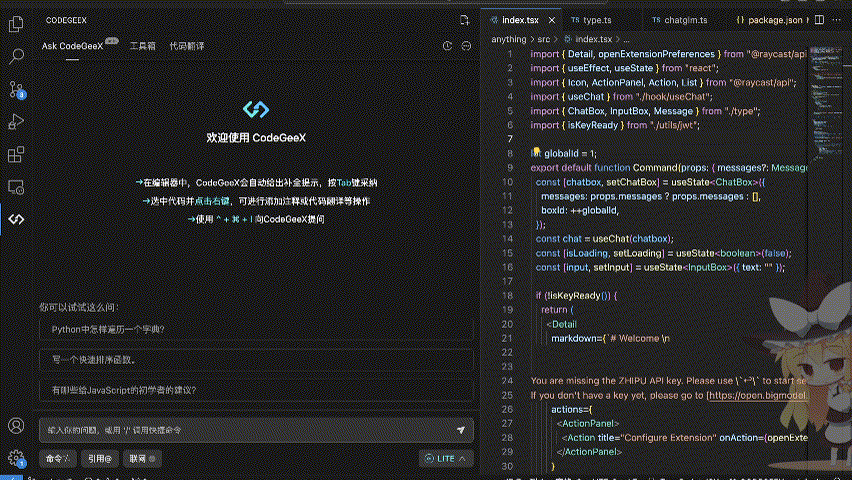Click line number 14 in gutter
The height and width of the screenshot is (480, 852).
[507, 239]
